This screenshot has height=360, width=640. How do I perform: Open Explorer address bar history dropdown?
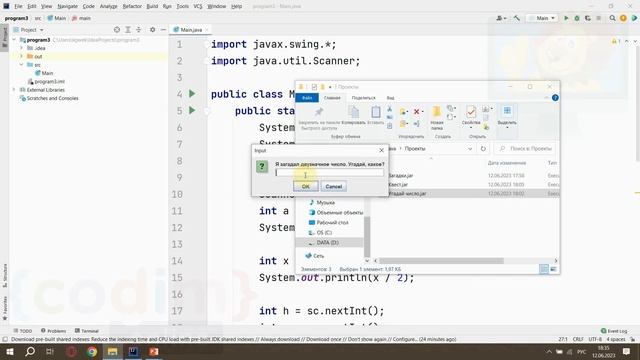pos(470,149)
